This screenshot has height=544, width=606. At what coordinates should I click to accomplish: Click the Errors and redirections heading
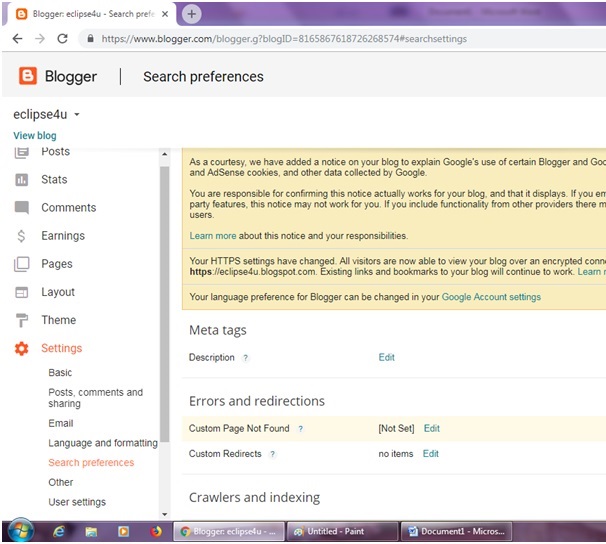pos(257,401)
